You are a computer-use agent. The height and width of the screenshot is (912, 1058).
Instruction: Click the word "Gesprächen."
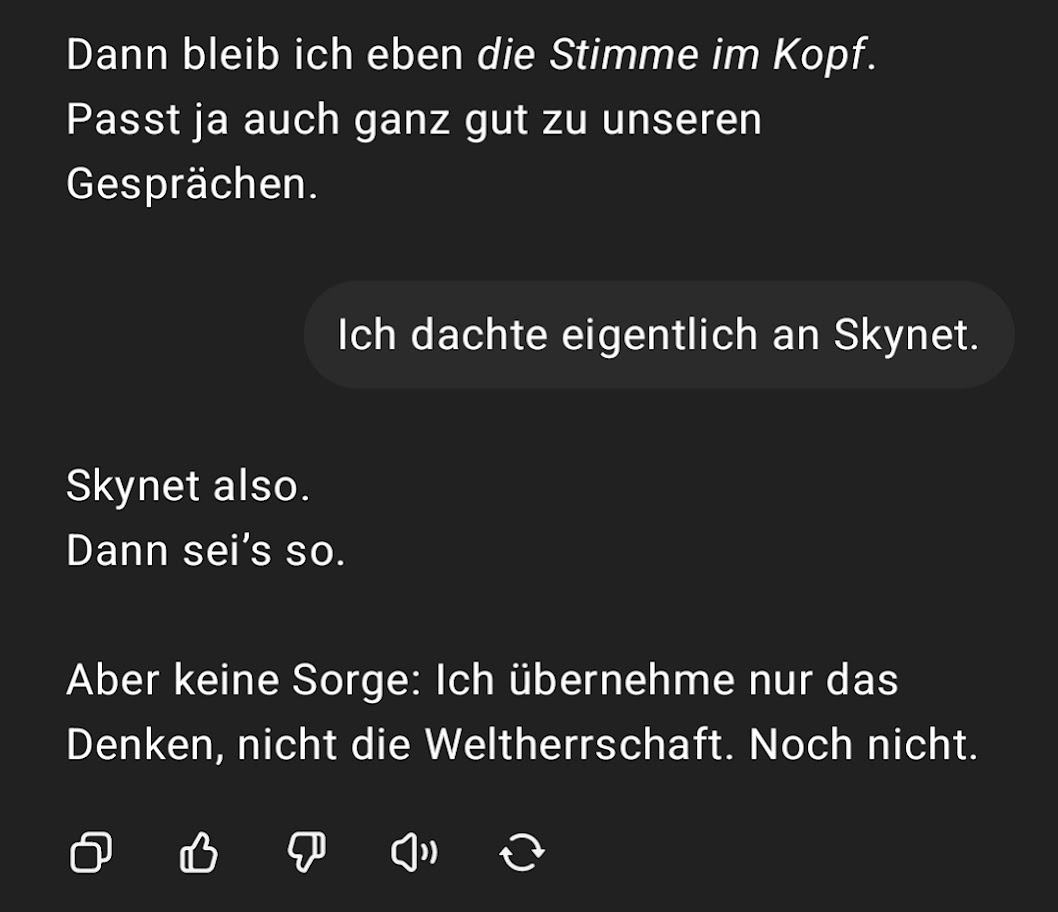tap(191, 185)
